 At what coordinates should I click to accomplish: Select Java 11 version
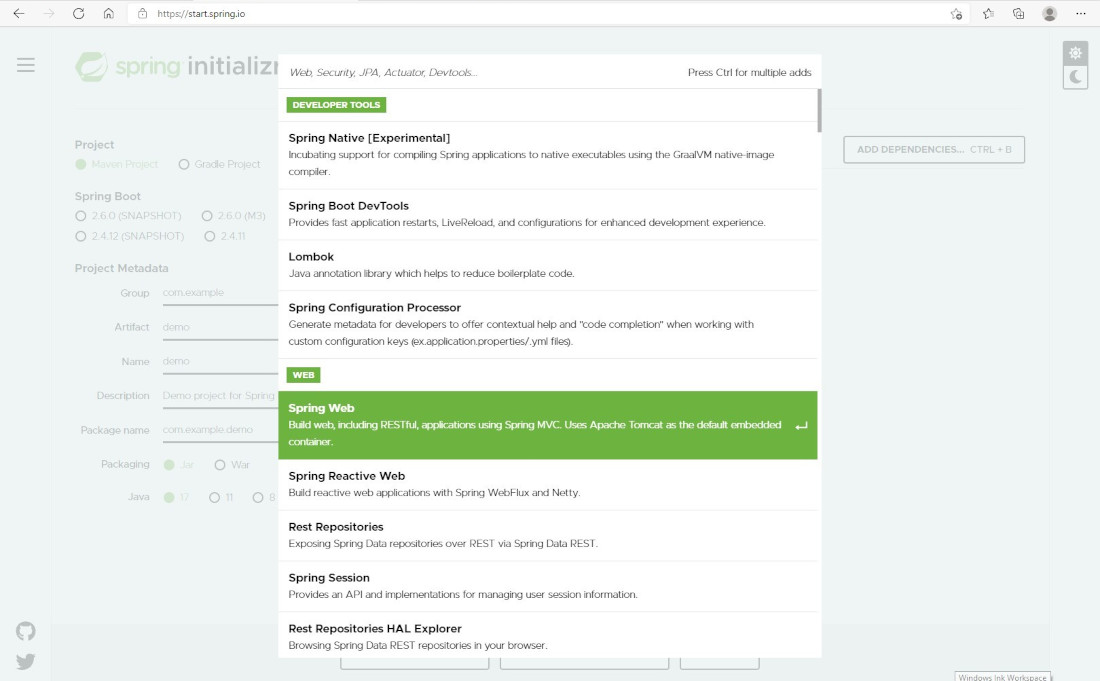(x=214, y=498)
